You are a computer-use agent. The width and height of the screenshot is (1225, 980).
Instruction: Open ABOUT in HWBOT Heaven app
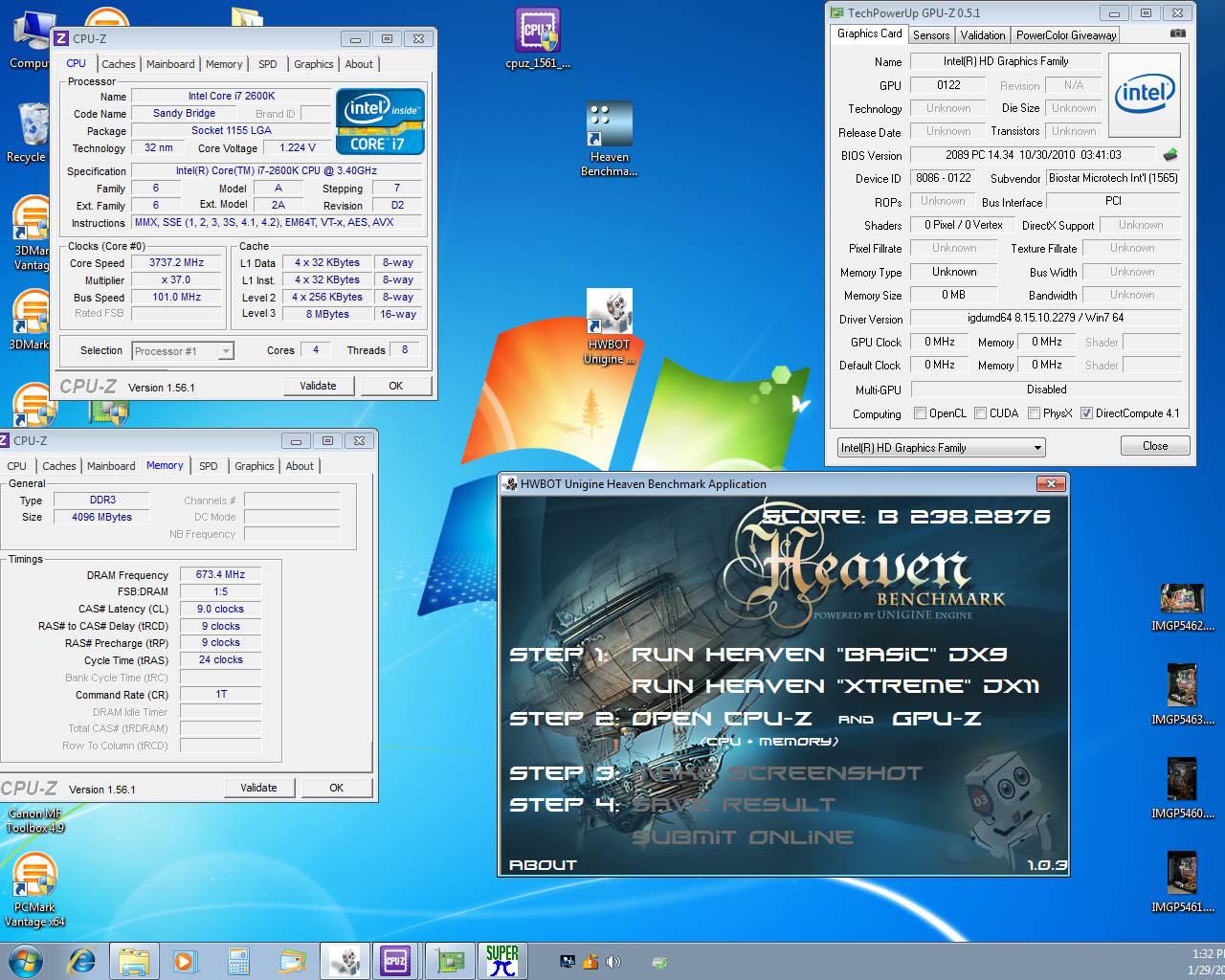543,864
